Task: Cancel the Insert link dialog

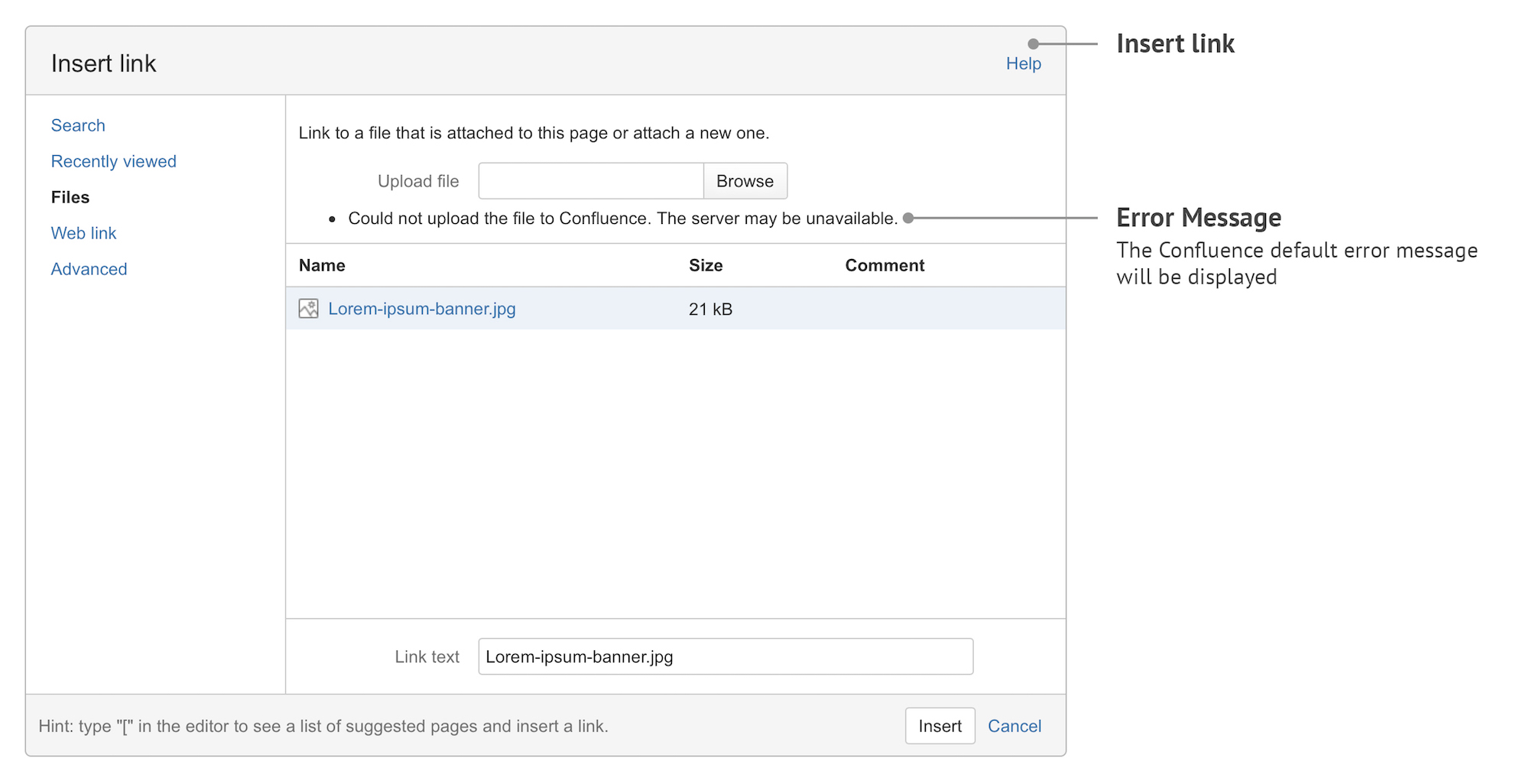Action: 1014,726
